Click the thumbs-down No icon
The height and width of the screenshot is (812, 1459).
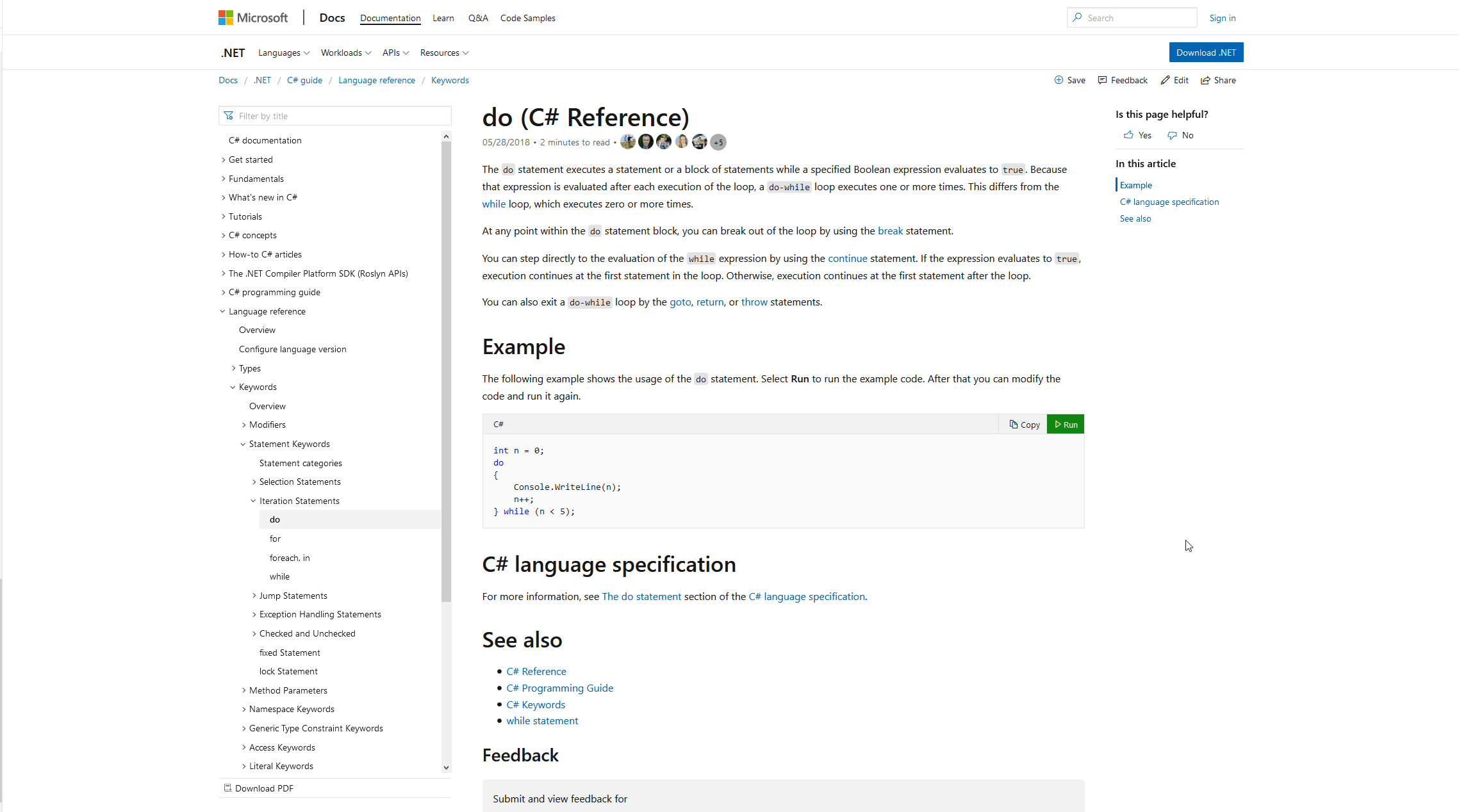click(x=1172, y=135)
